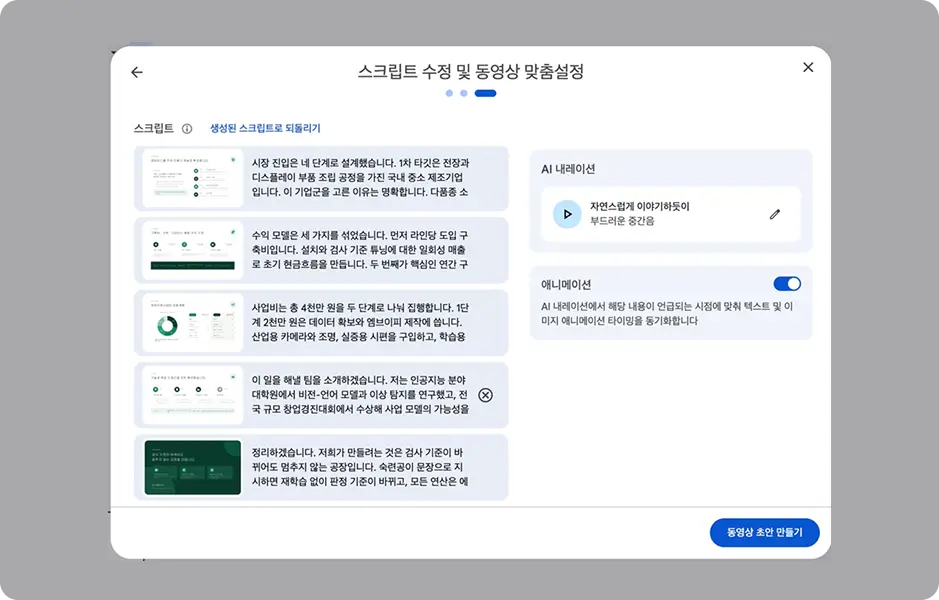Select the '수익 모델은 세 가지를' slide thumbnail
939x600 pixels.
pos(192,250)
